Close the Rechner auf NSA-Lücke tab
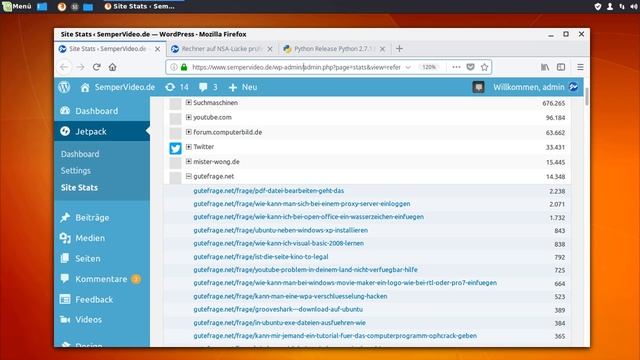Viewport: 640px width, 360px height. pyautogui.click(x=270, y=49)
